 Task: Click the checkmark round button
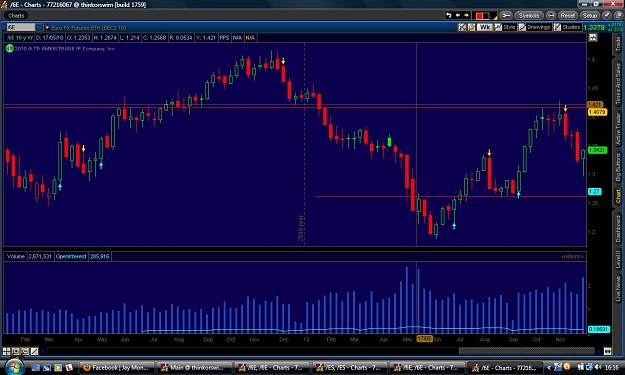(x=606, y=16)
